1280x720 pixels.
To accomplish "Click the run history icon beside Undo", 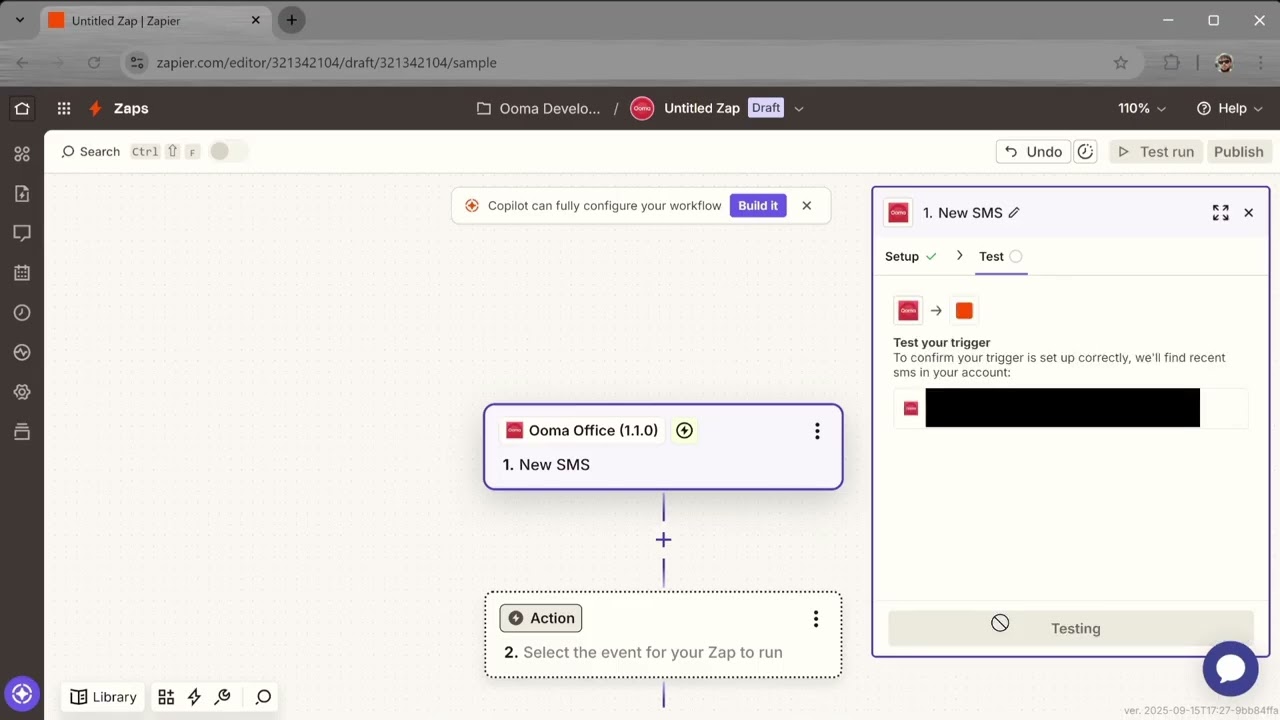I will click(1085, 152).
